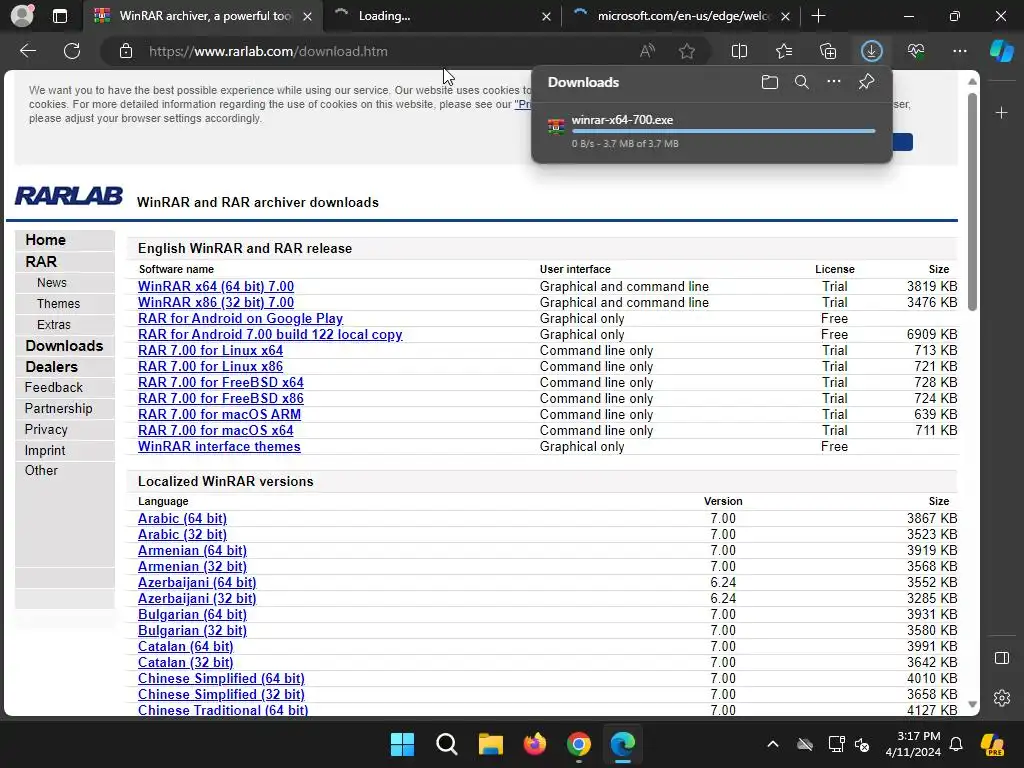
Task: Download WinRAR x64 (64 bit) 7.00
Action: 216,286
